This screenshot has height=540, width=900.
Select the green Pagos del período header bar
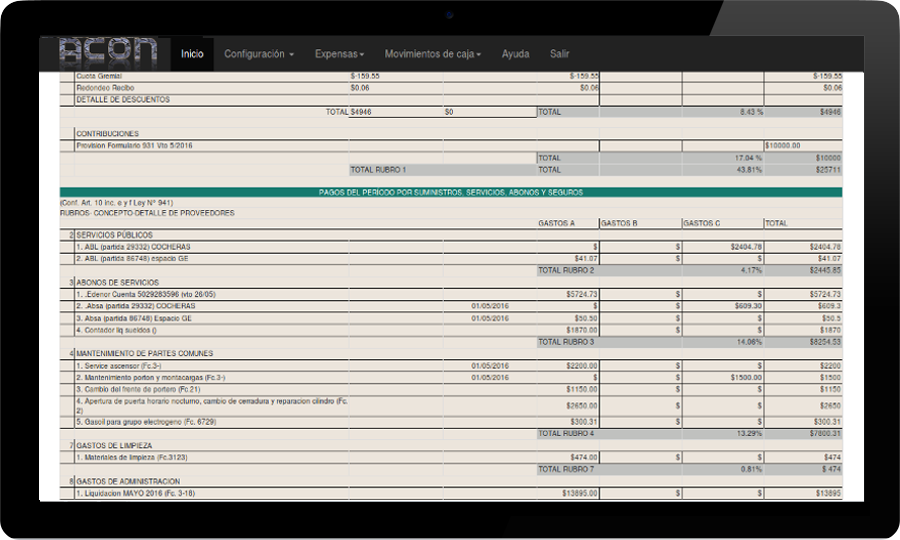coord(450,192)
